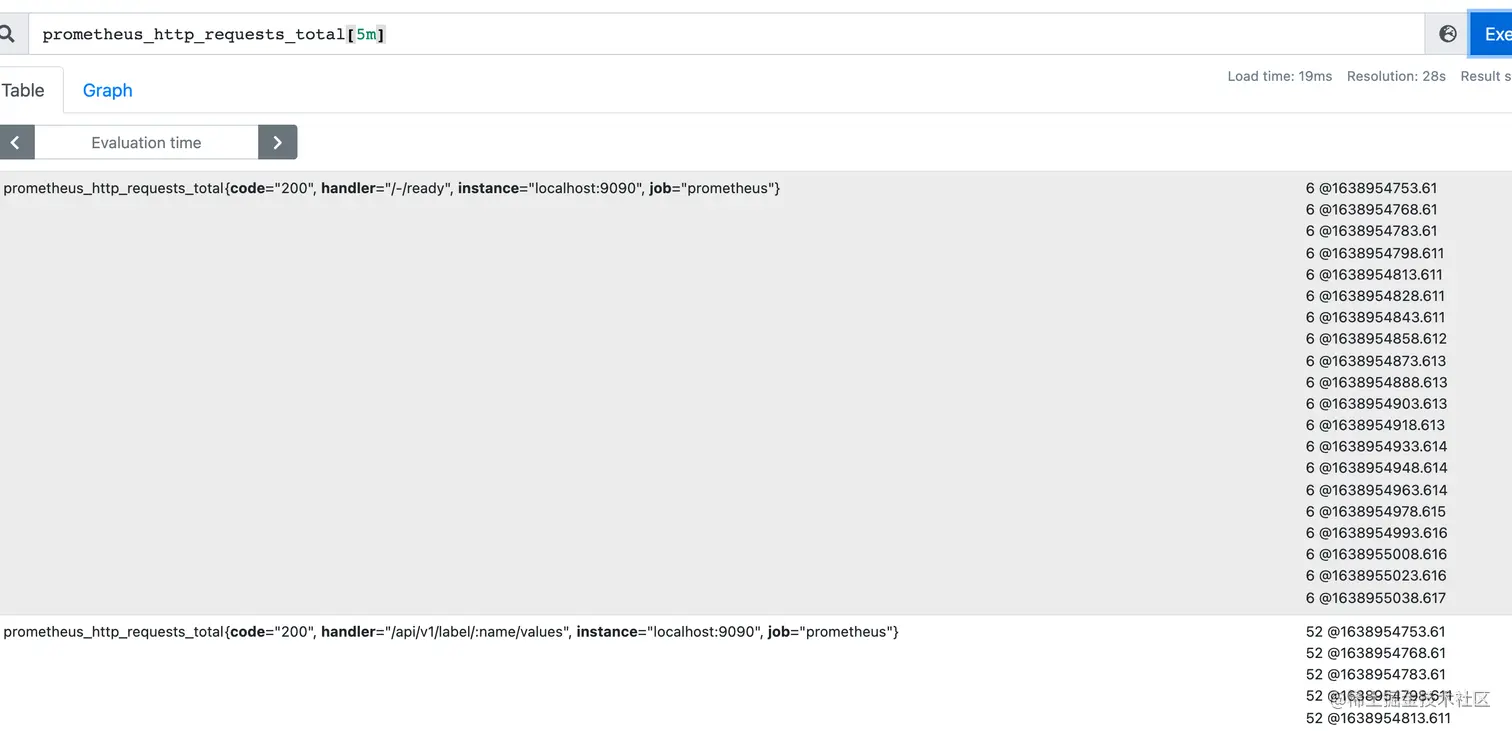
Task: Click the sample value 6 @1638954933.614
Action: click(1376, 447)
